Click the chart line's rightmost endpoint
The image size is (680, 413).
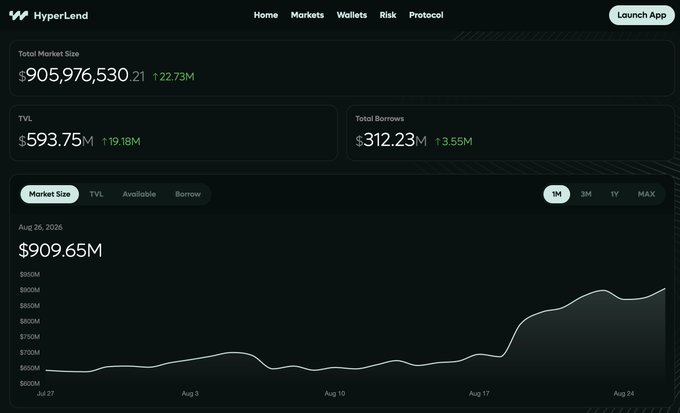coord(665,288)
